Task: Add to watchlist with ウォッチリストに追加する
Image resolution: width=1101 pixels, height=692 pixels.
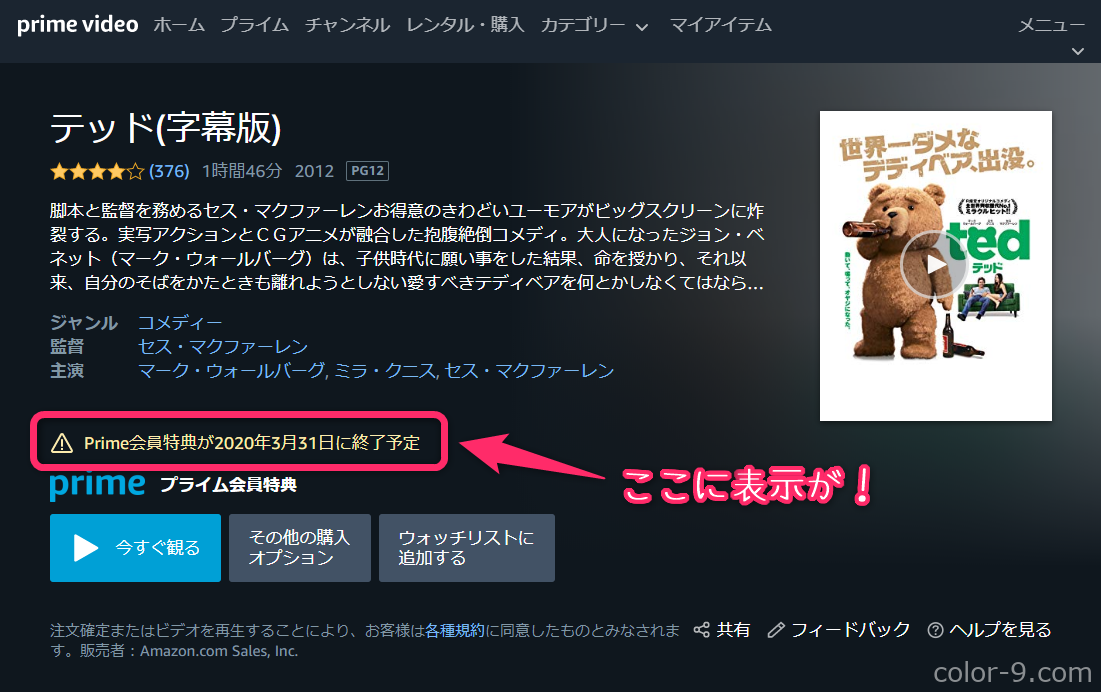Action: tap(467, 547)
